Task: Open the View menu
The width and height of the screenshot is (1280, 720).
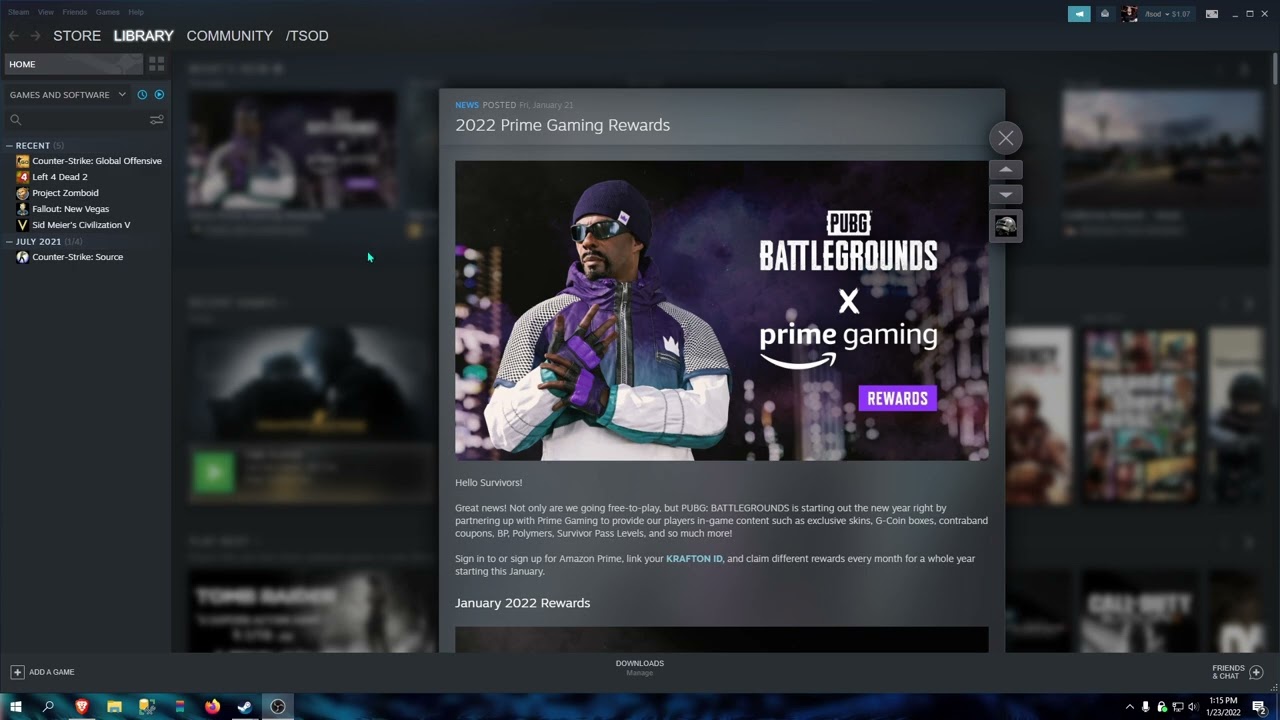Action: [46, 12]
